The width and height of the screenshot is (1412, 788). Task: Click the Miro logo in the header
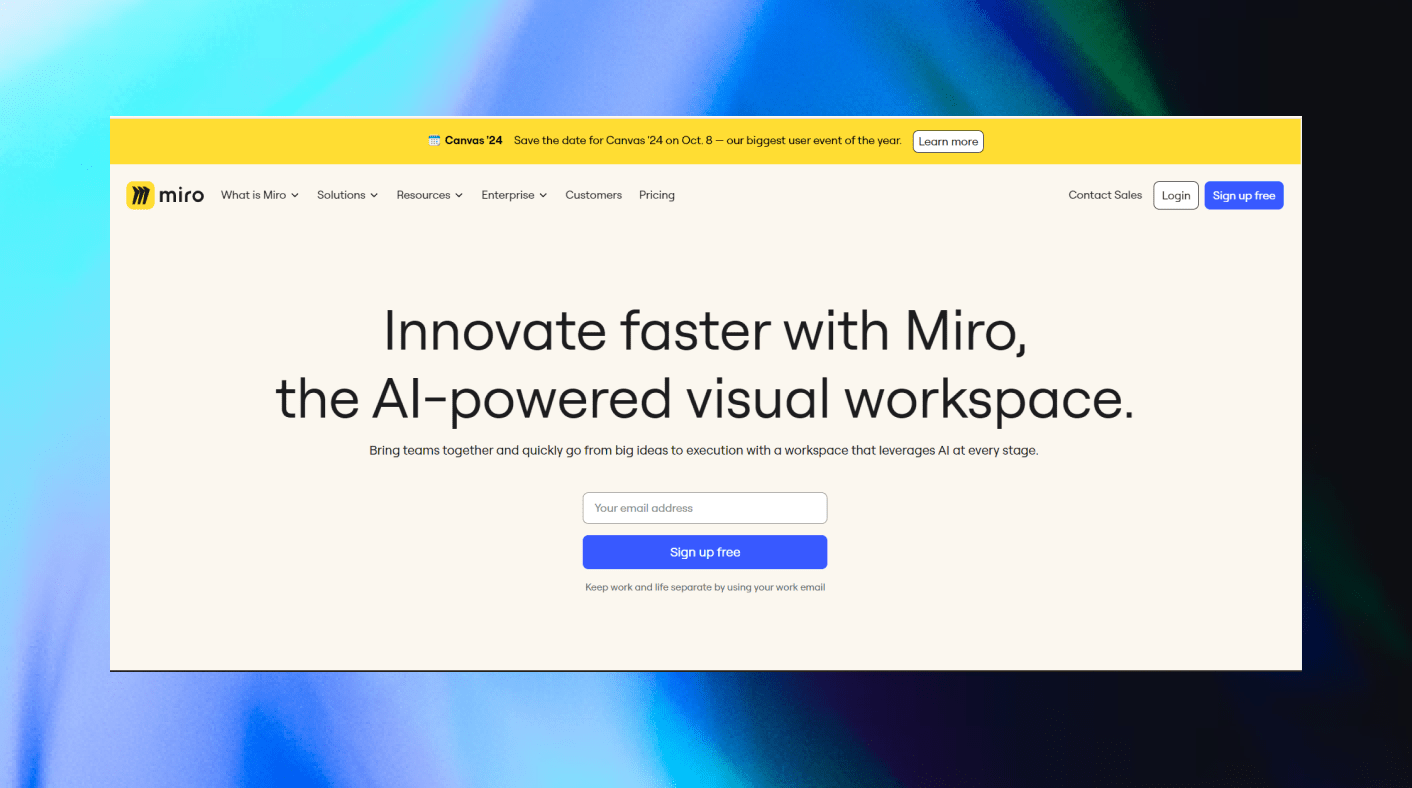tap(165, 195)
